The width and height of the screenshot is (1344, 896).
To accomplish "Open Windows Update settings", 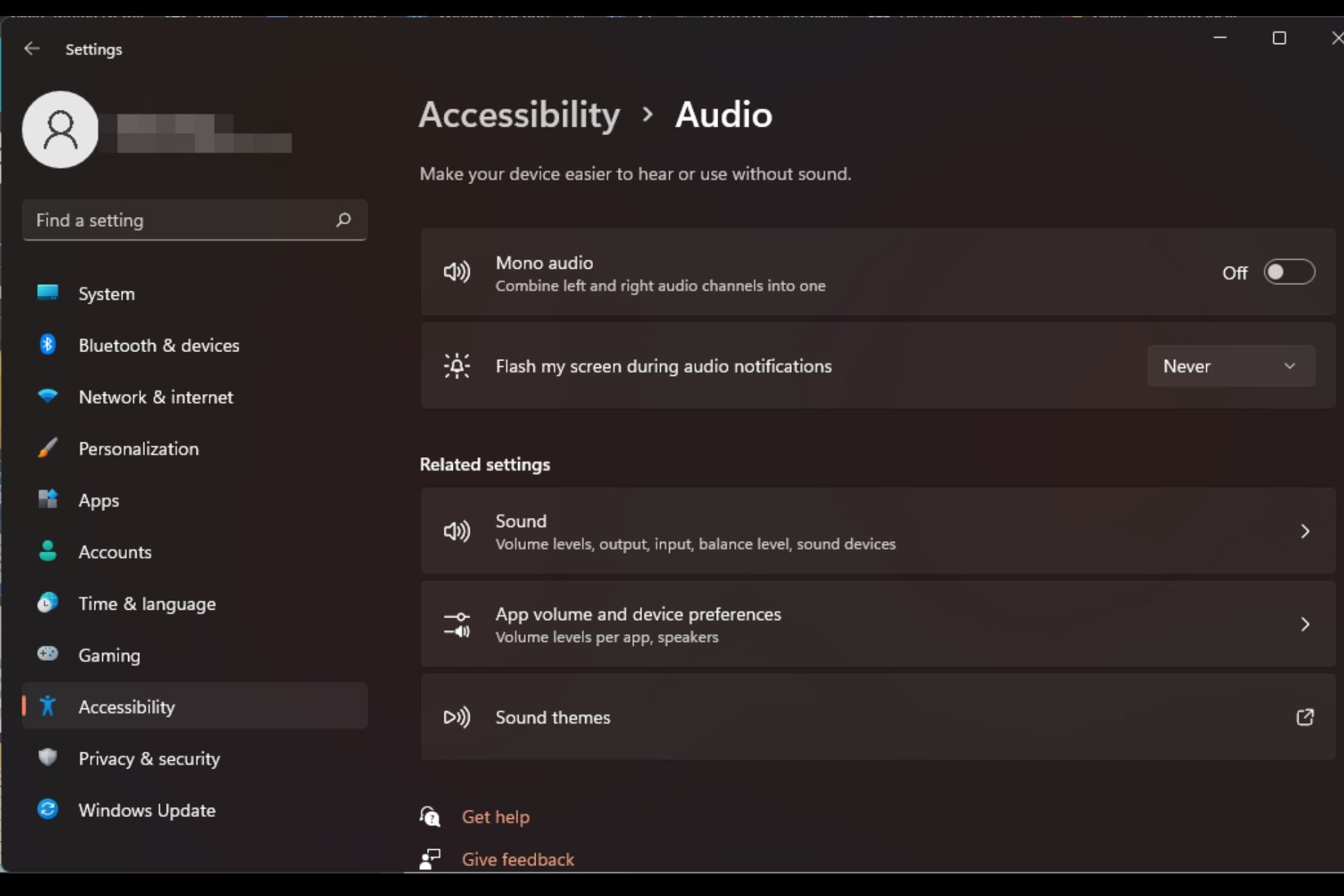I will 146,811.
